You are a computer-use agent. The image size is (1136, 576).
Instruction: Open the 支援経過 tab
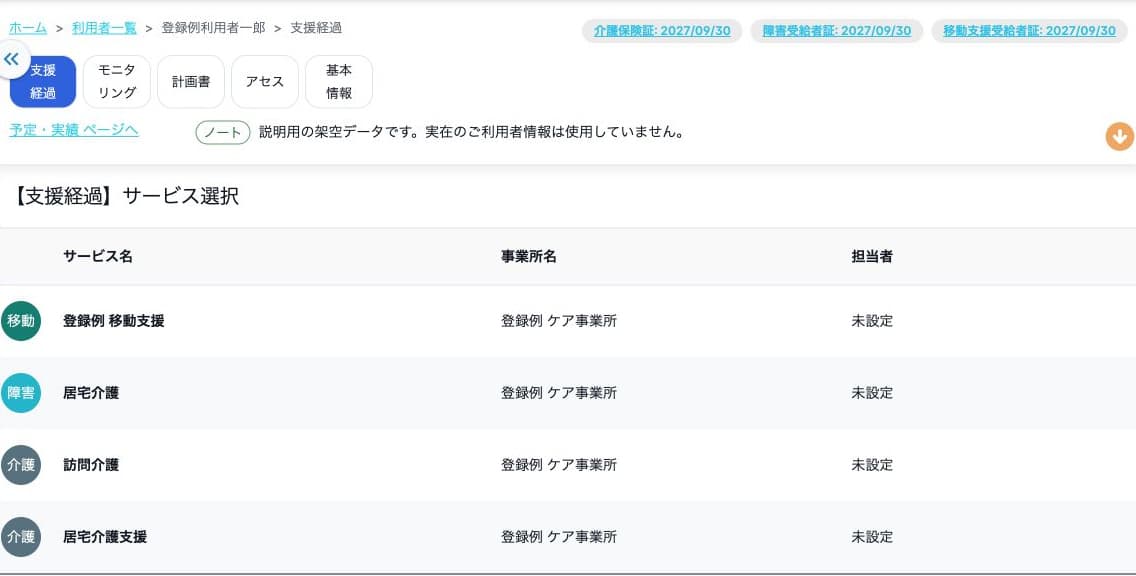[x=43, y=82]
